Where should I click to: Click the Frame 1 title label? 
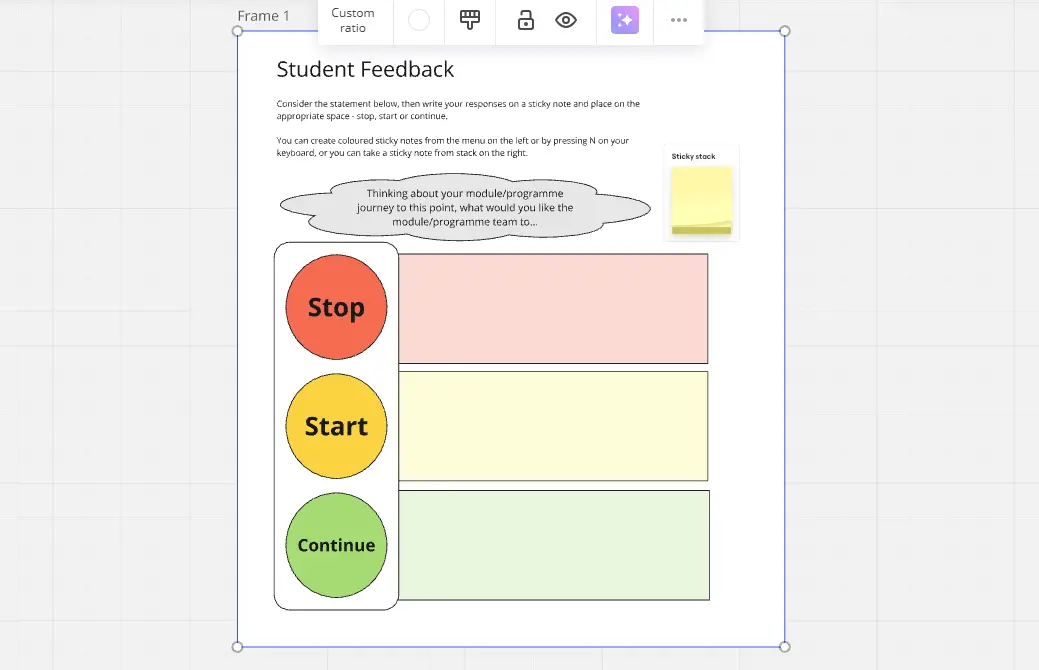[x=263, y=16]
